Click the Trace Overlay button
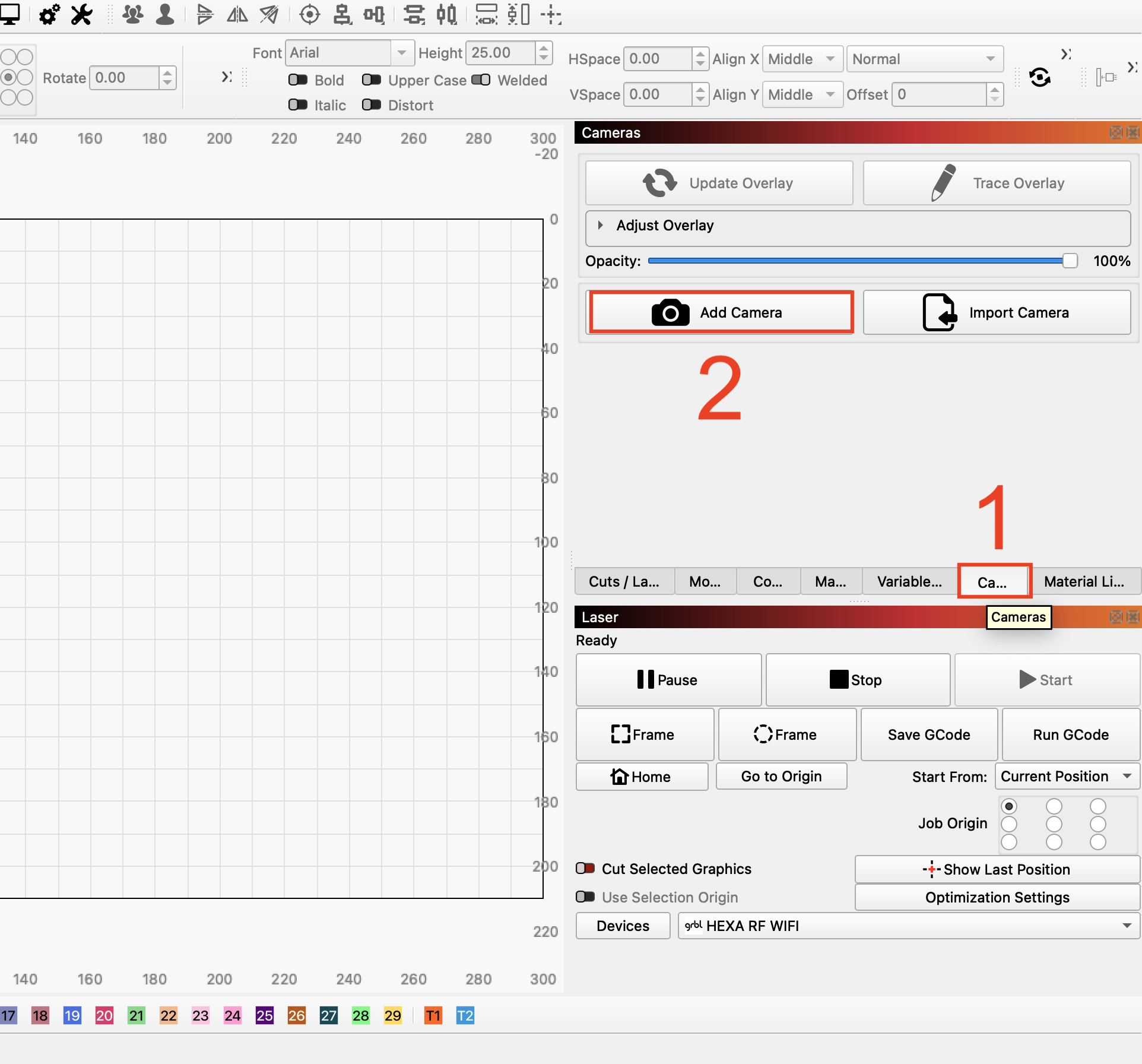Image resolution: width=1142 pixels, height=1064 pixels. [x=997, y=183]
